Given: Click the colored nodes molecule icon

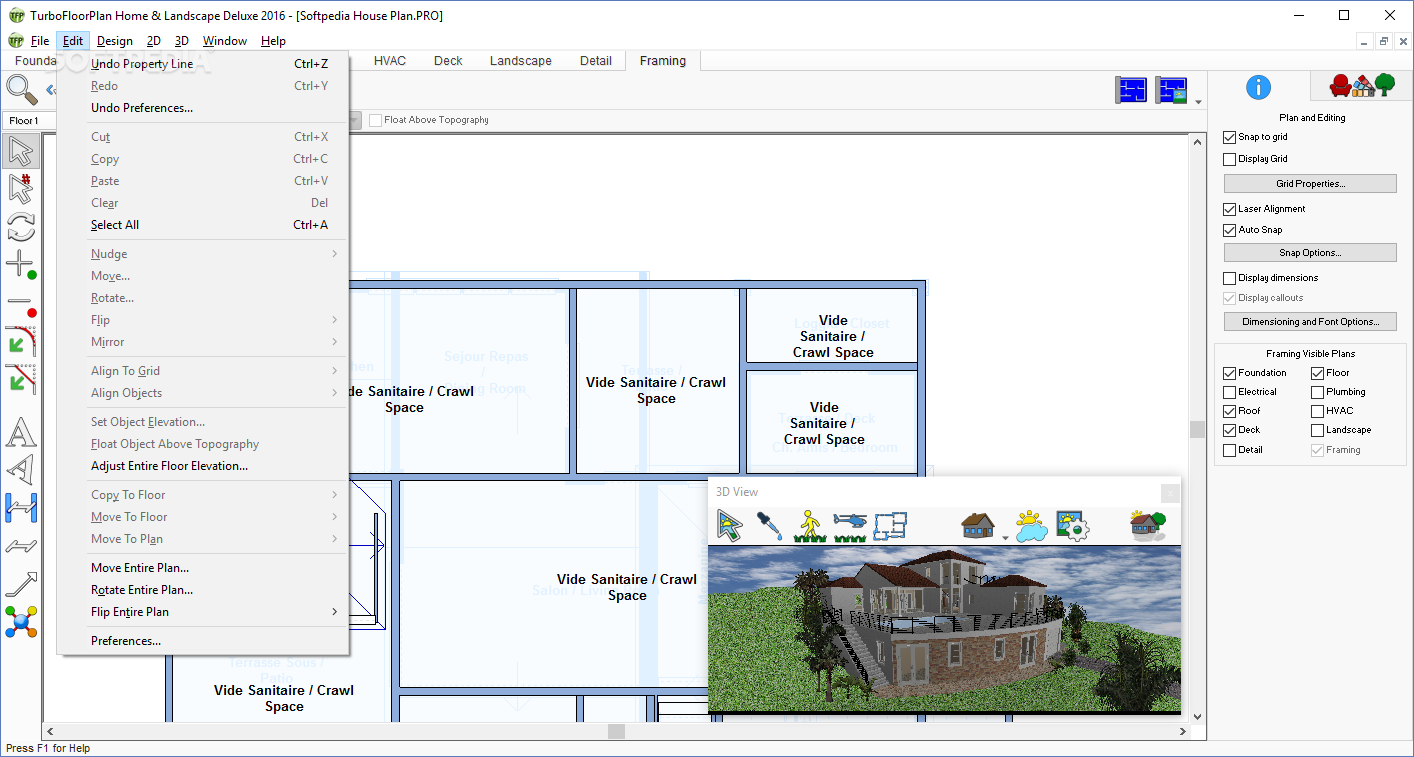Looking at the screenshot, I should click(20, 621).
